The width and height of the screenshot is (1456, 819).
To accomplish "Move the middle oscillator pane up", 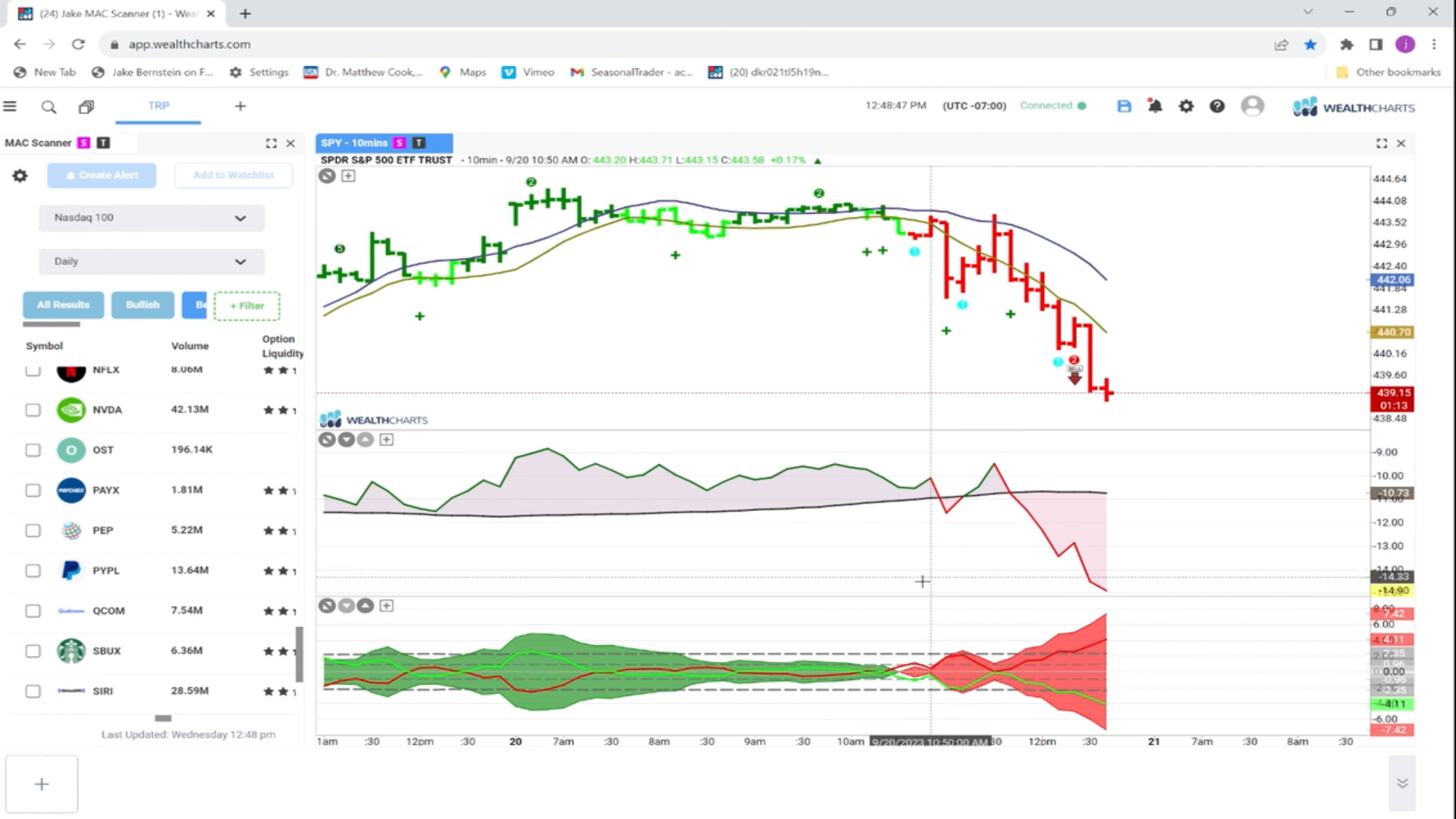I will (x=366, y=440).
